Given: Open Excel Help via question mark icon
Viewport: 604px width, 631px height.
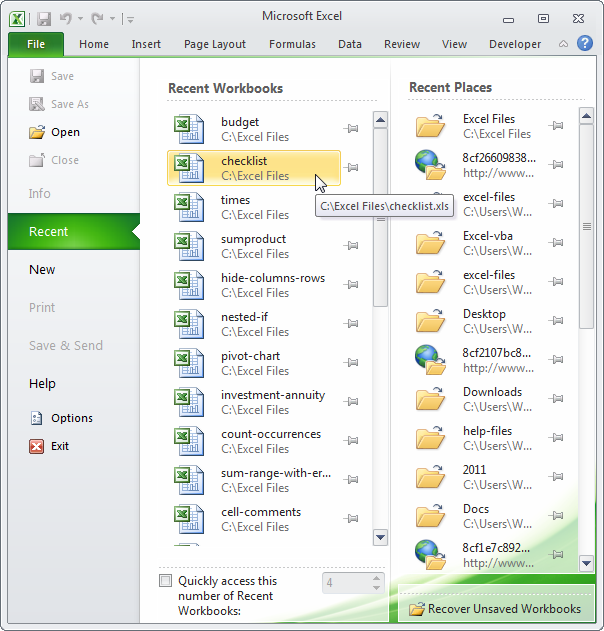Looking at the screenshot, I should (585, 43).
